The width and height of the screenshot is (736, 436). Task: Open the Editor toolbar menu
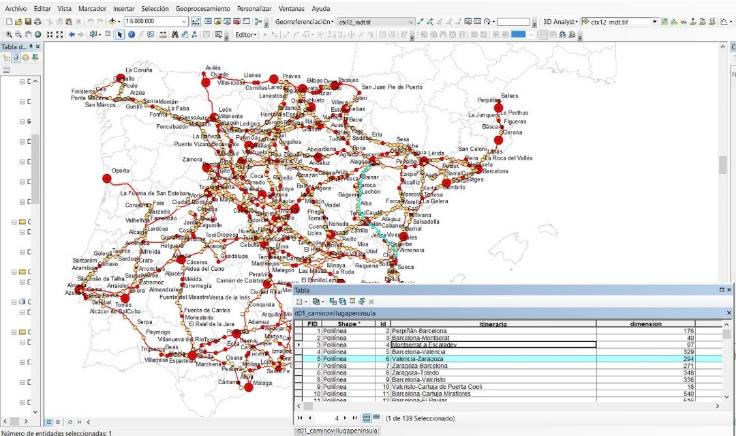[x=246, y=35]
